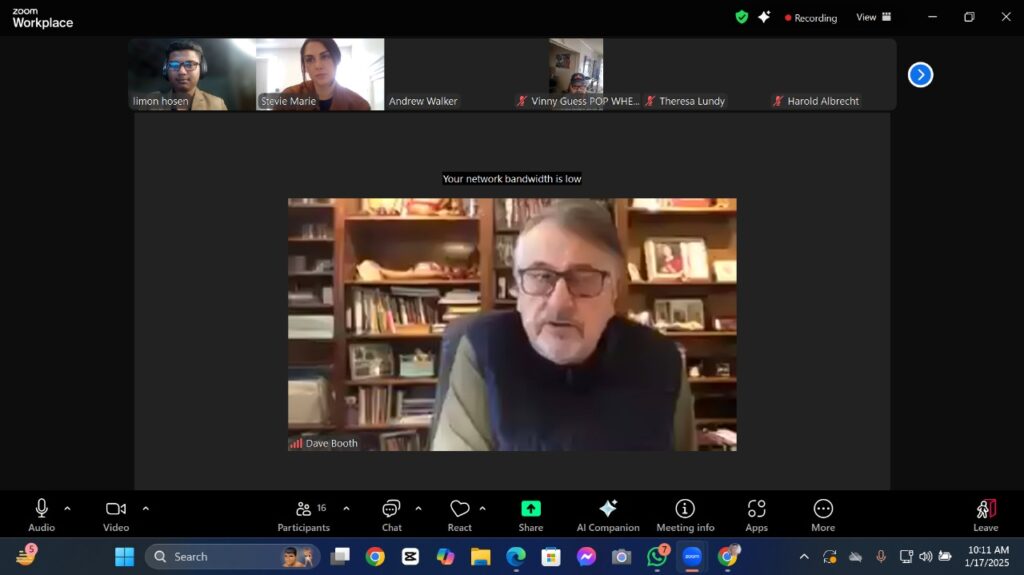Toggle the camera Video button
The height and width of the screenshot is (575, 1024).
click(x=116, y=515)
